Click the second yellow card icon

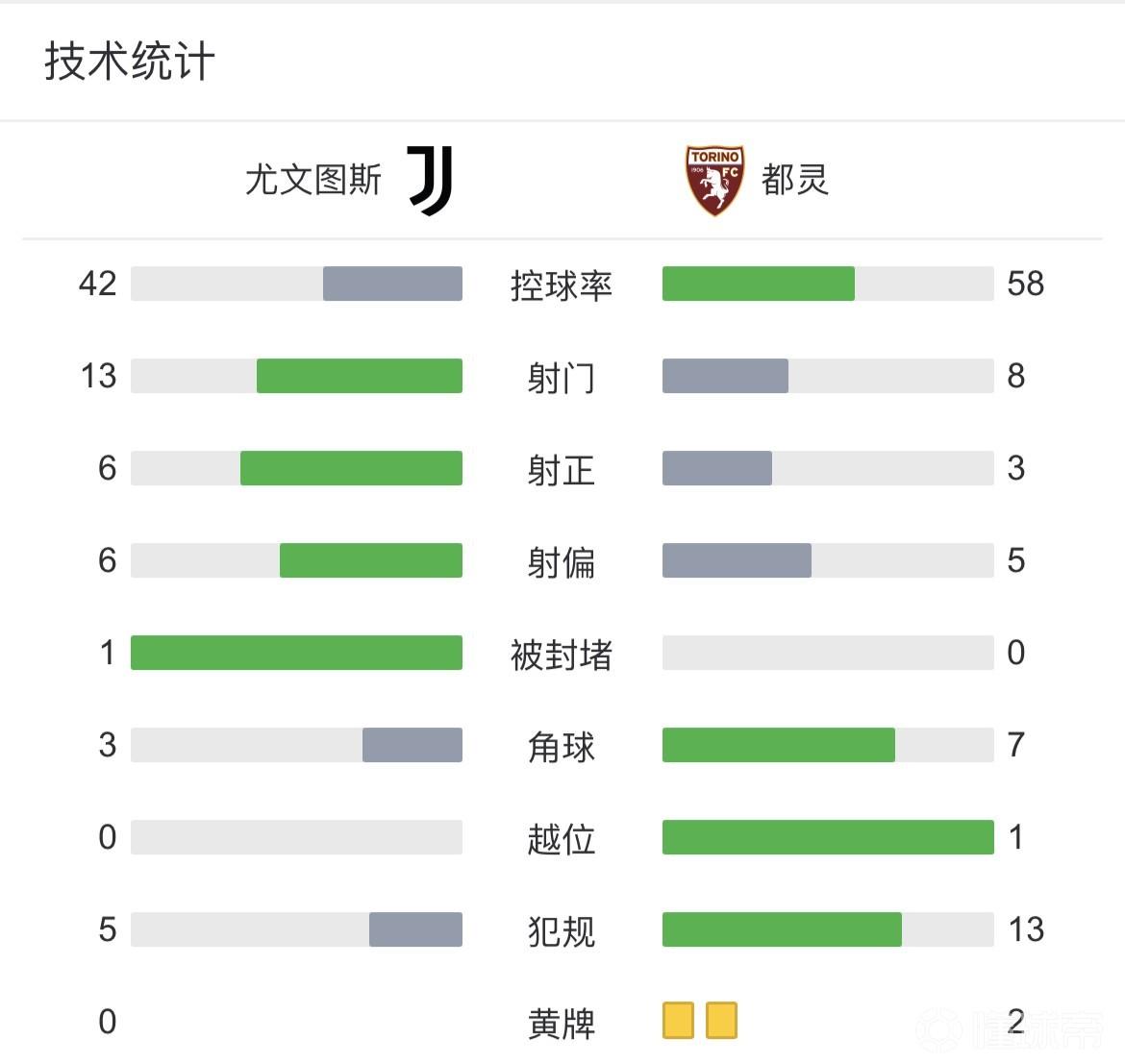[x=721, y=1020]
